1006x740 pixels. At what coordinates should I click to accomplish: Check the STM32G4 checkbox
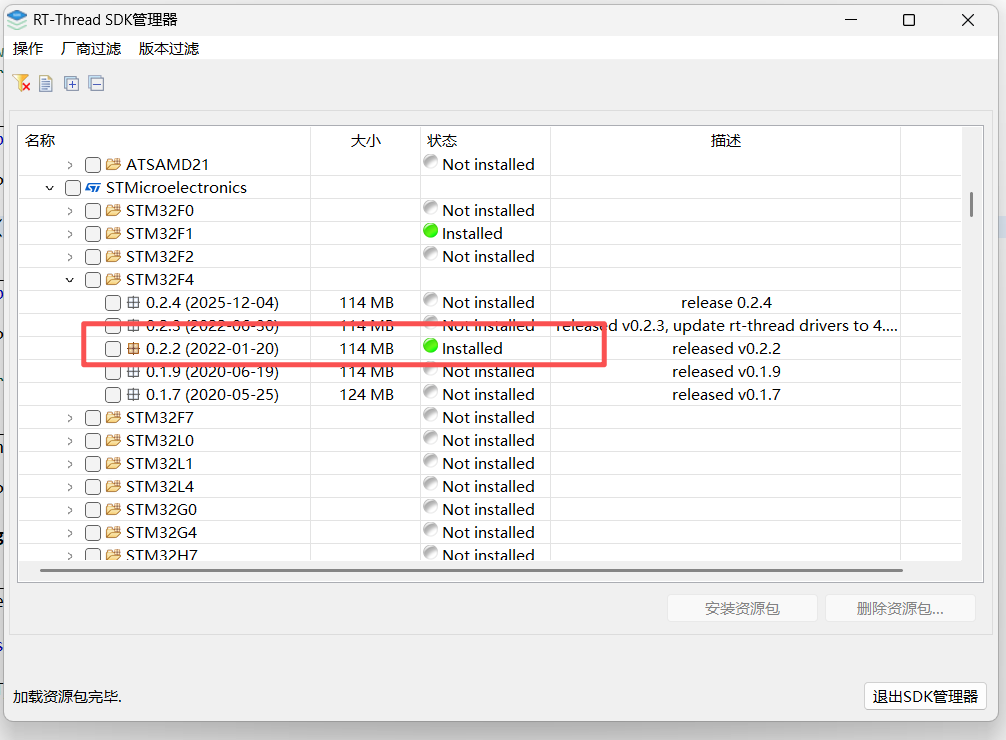[x=93, y=533]
